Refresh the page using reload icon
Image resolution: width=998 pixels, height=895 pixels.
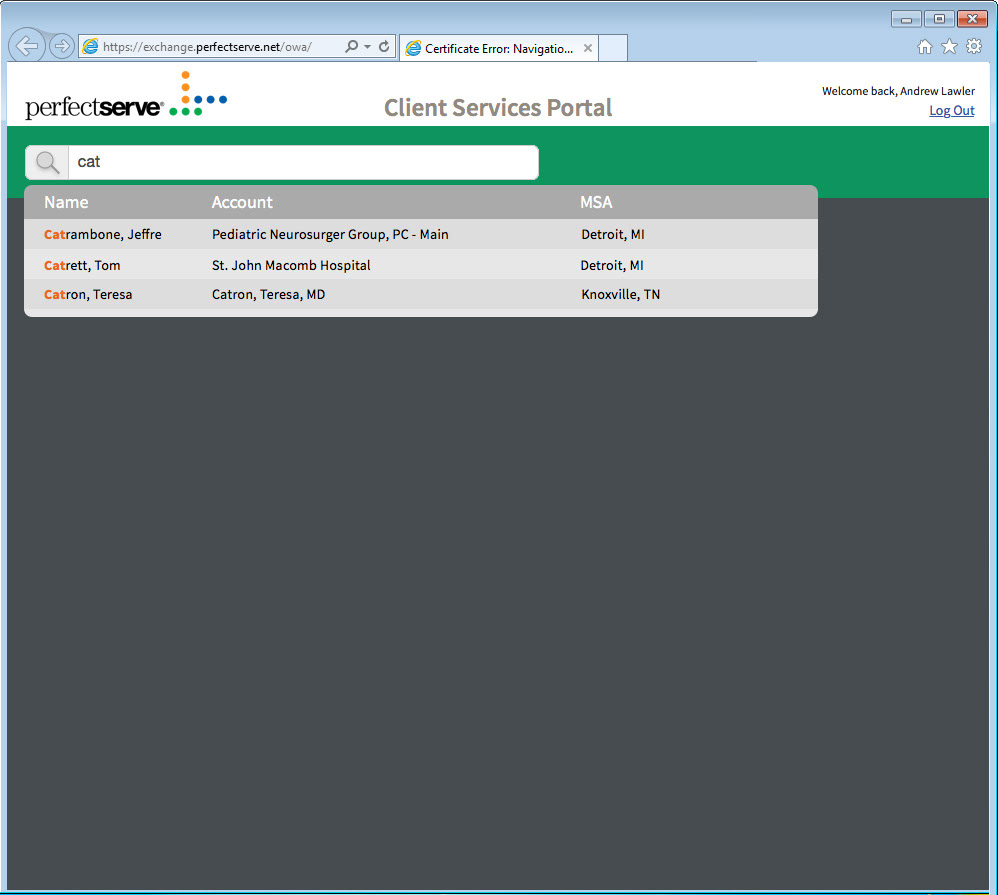tap(384, 46)
